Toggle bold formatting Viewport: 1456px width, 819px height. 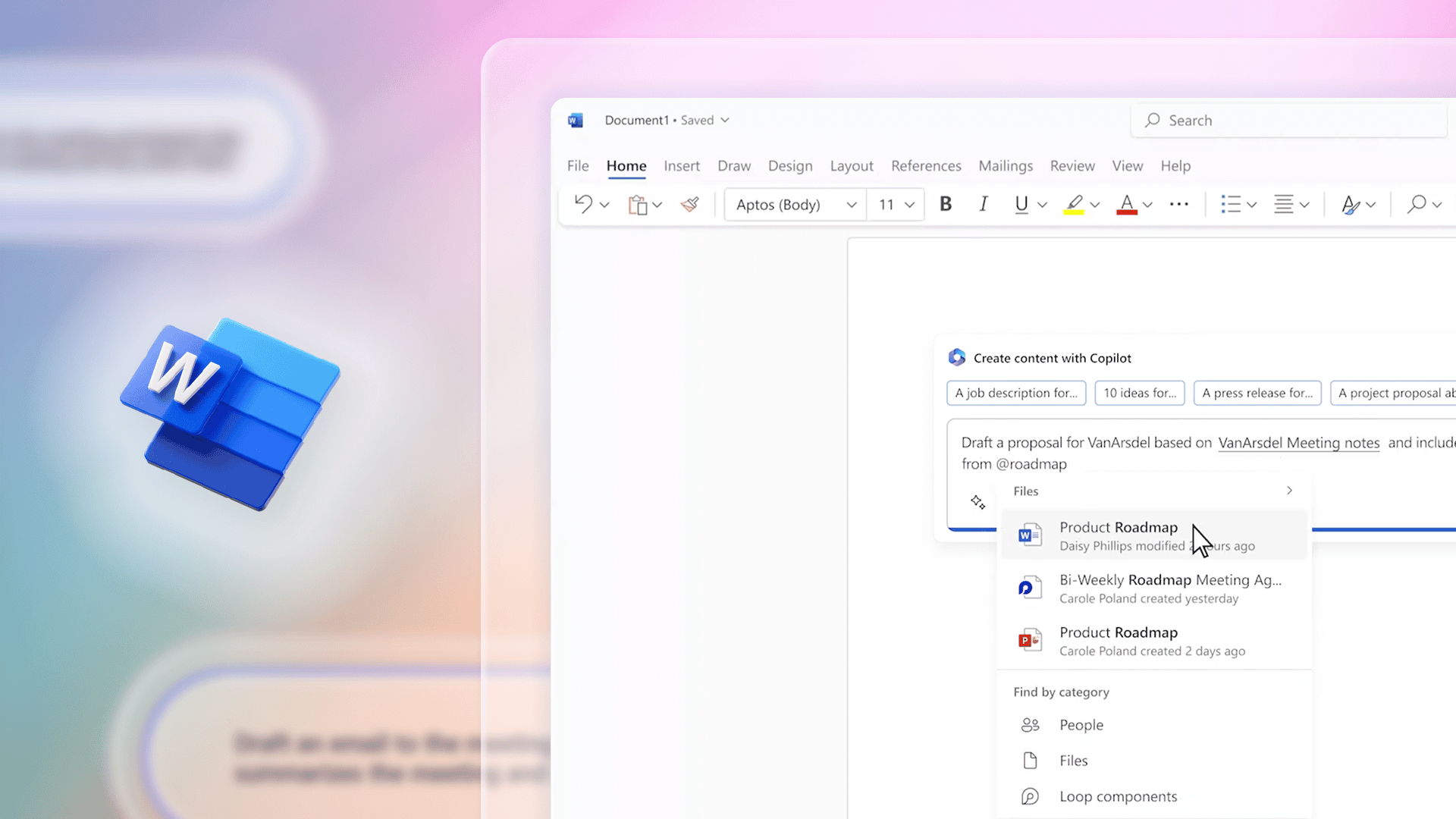[945, 204]
